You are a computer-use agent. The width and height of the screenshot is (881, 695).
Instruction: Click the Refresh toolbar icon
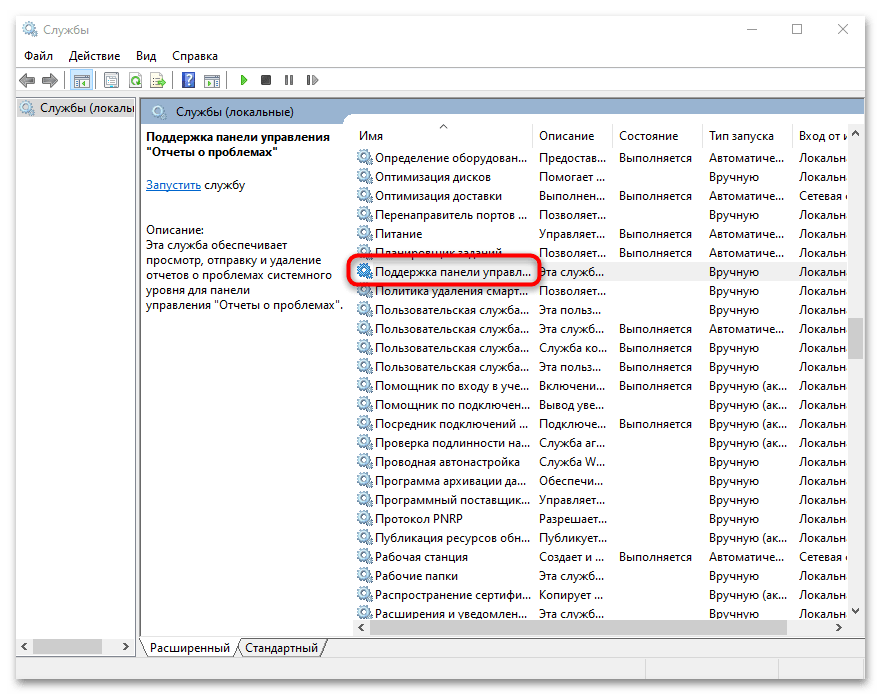point(135,80)
